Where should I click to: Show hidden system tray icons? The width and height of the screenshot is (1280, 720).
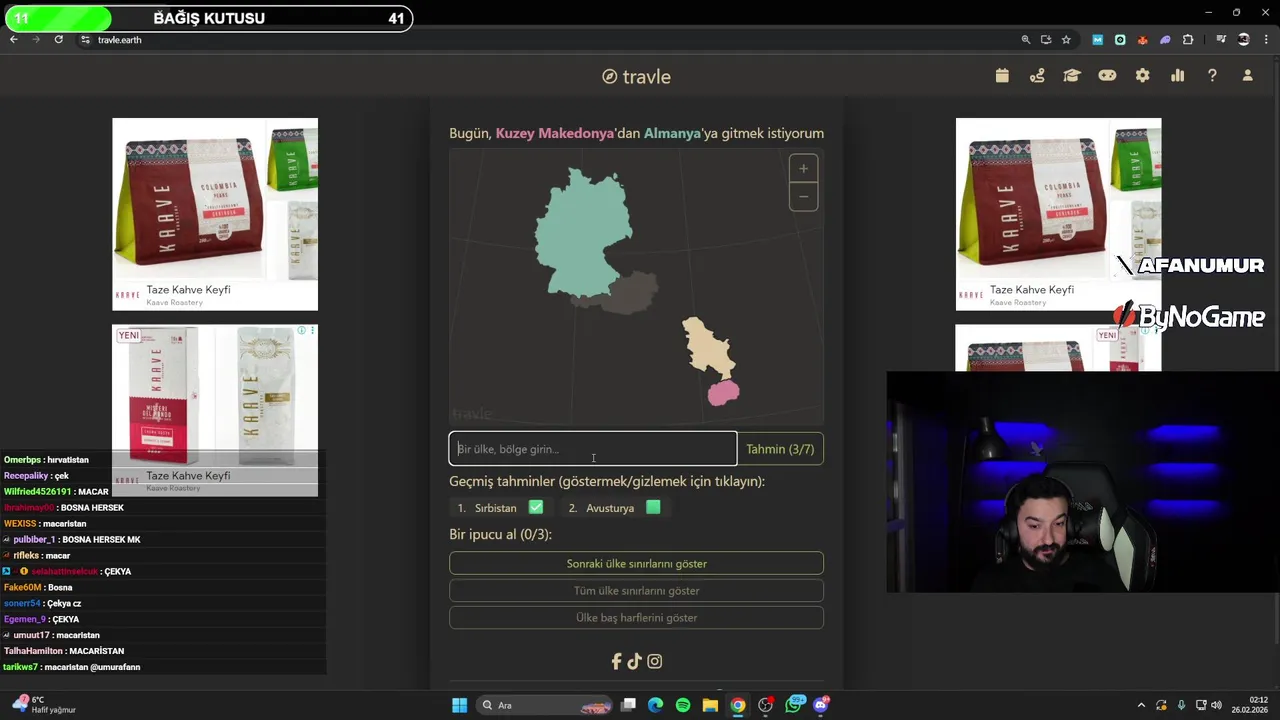click(x=1141, y=705)
